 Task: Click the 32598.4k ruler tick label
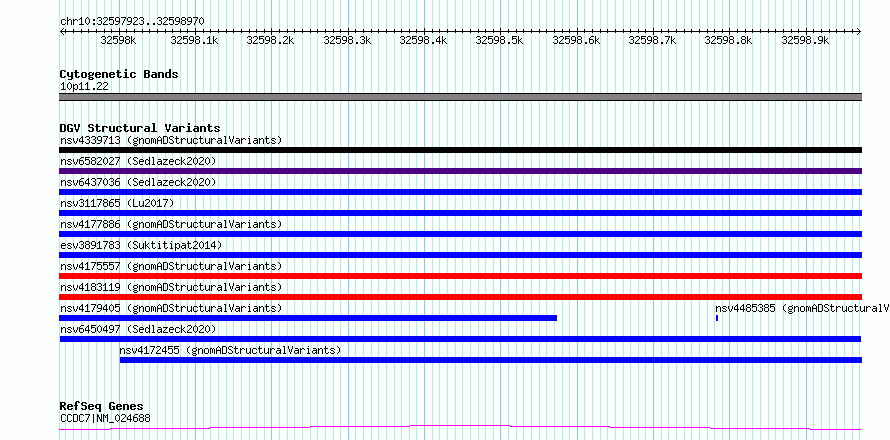pyautogui.click(x=423, y=40)
